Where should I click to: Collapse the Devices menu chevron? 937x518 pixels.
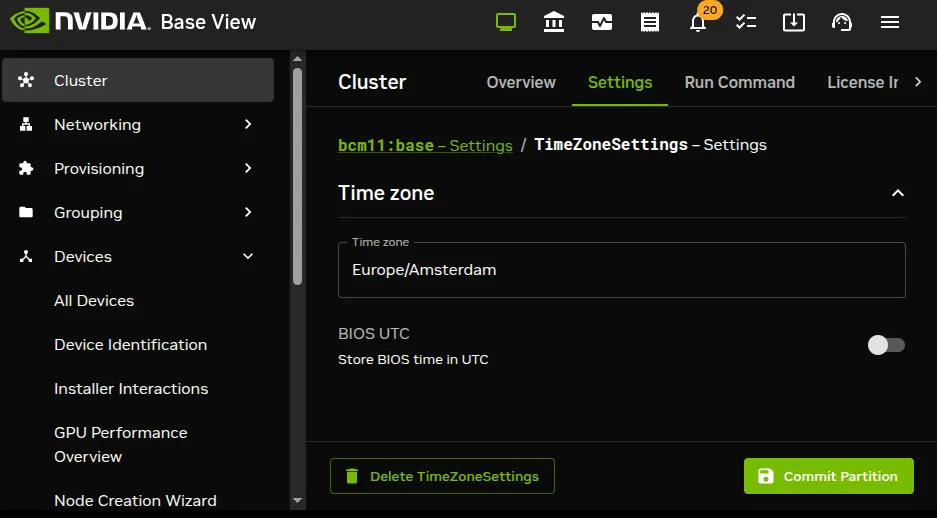coord(248,256)
